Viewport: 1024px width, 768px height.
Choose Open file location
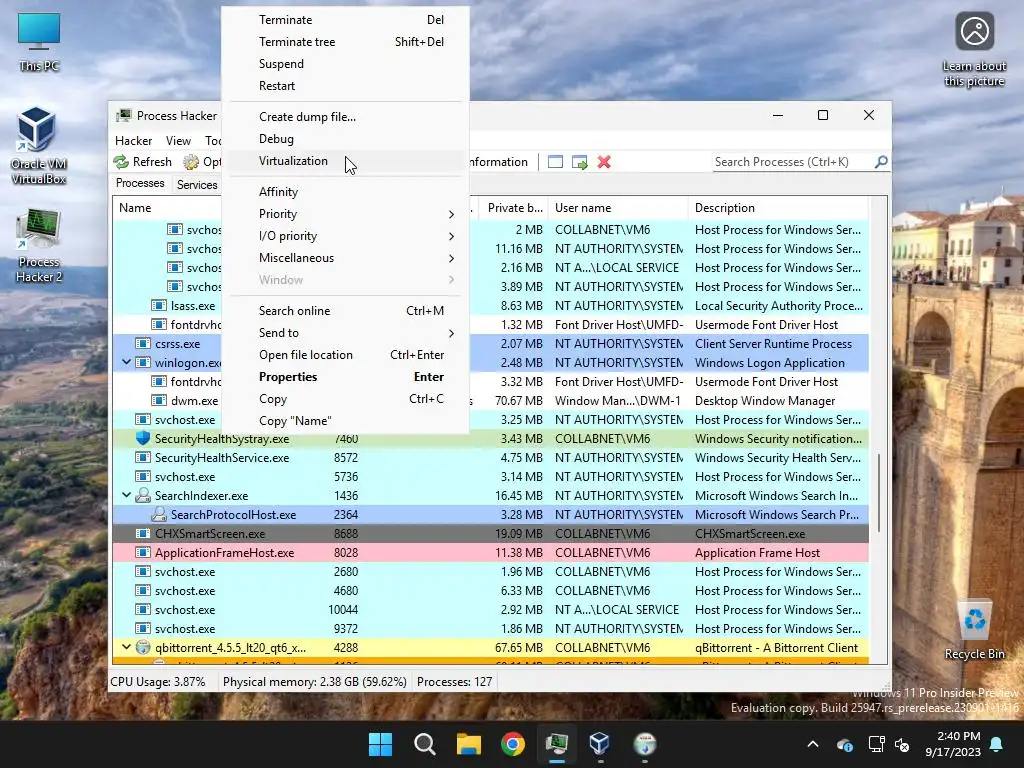345,355
